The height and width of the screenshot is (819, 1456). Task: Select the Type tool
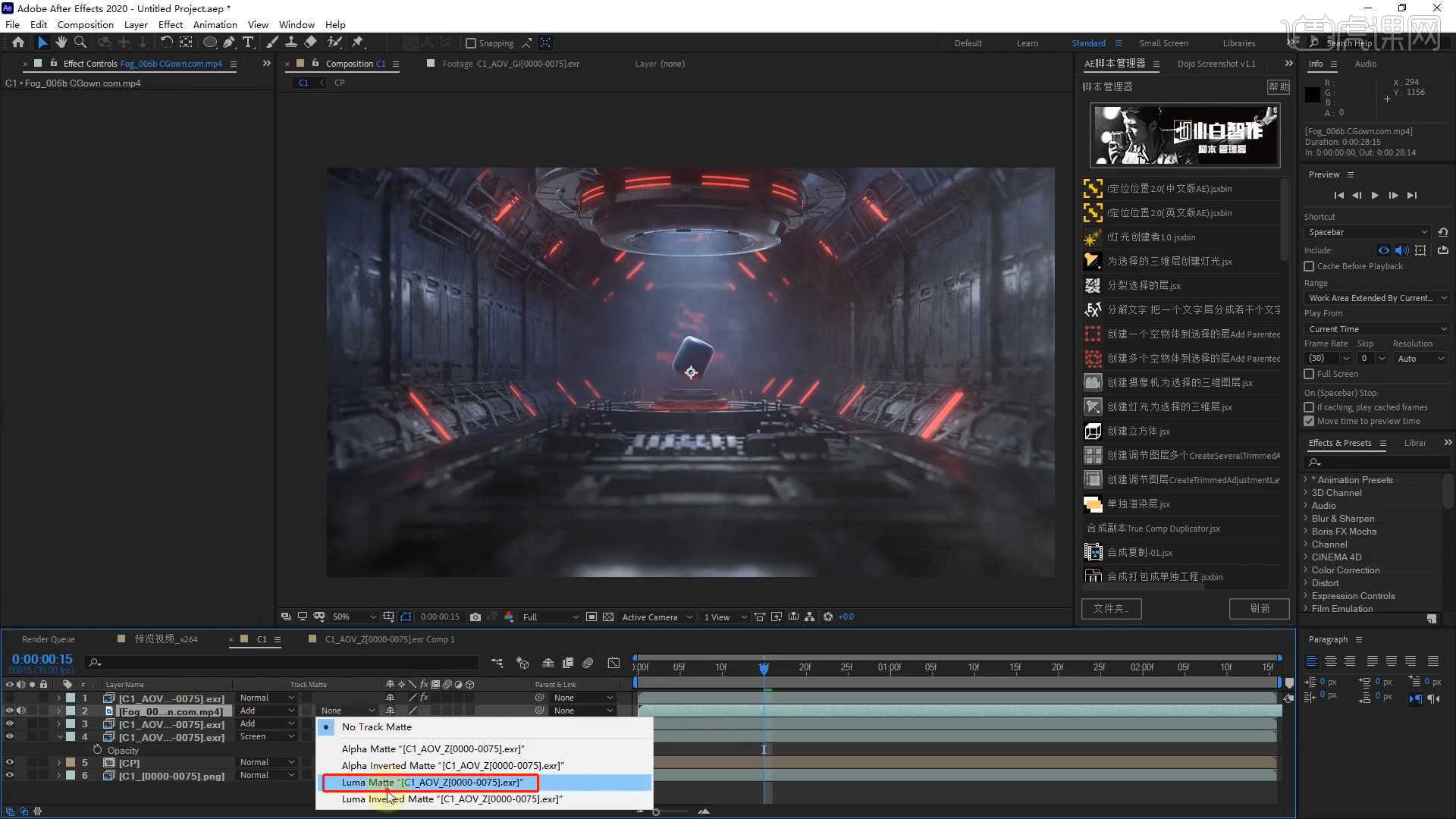[x=248, y=42]
